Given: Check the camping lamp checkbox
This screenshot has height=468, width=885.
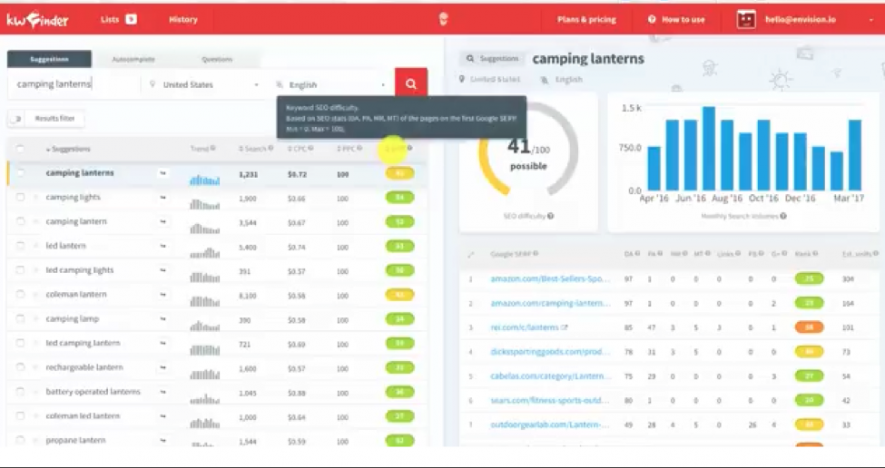Looking at the screenshot, I should click(20, 318).
